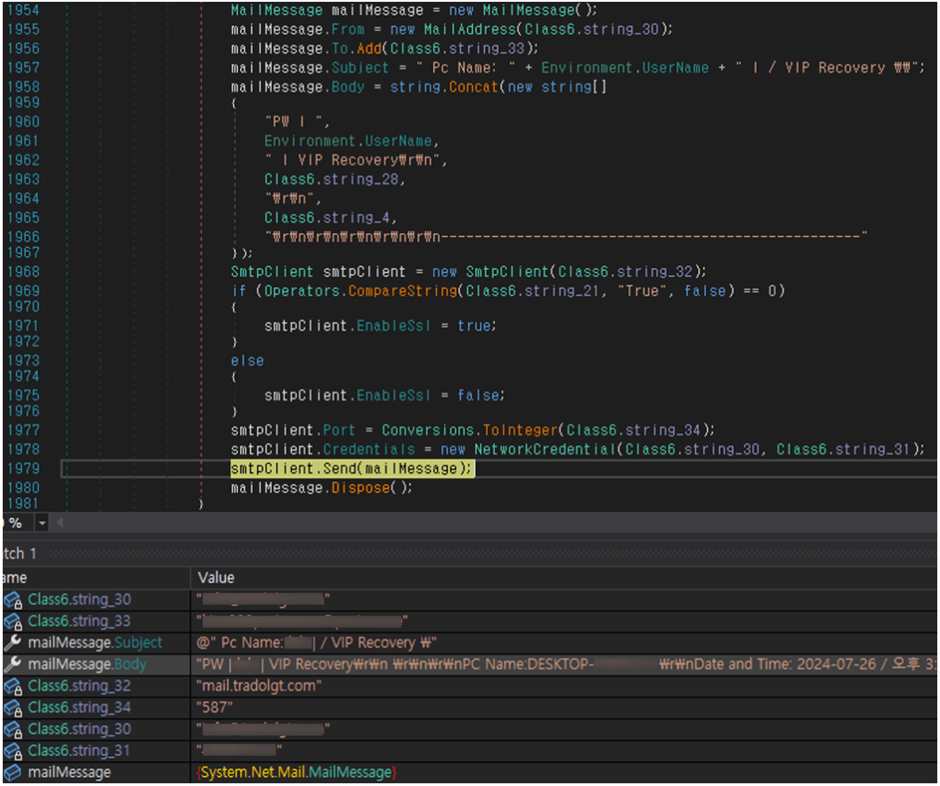Click the Concat method on line 1958
The width and height of the screenshot is (940, 786).
[474, 88]
